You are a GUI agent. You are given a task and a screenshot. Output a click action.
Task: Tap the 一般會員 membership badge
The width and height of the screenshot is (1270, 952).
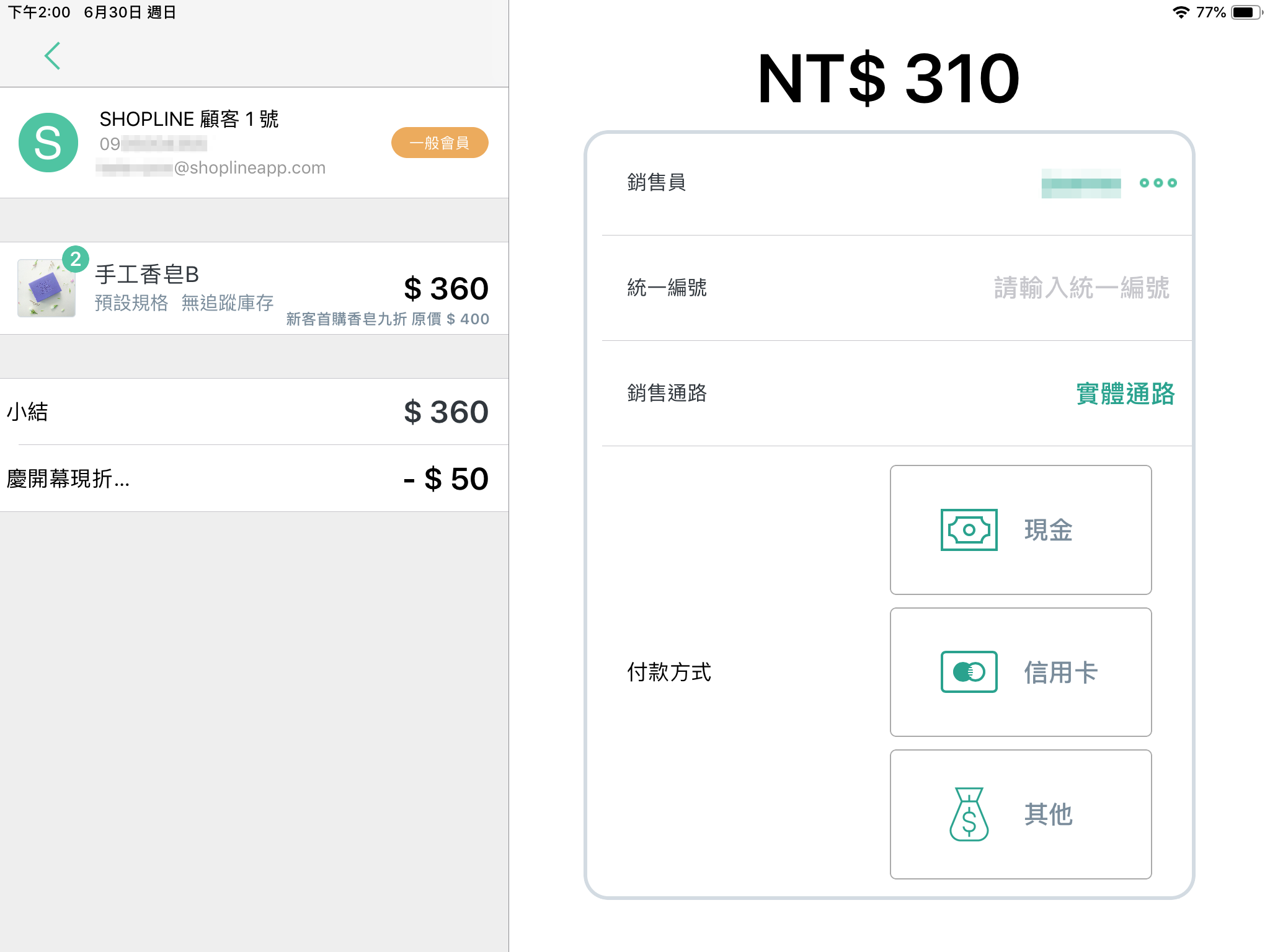[440, 143]
